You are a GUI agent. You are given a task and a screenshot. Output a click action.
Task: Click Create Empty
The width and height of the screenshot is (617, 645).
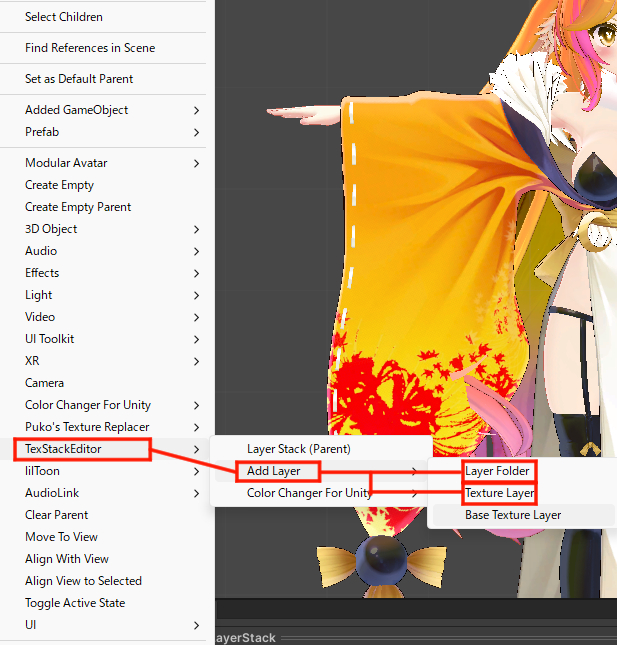coord(59,185)
